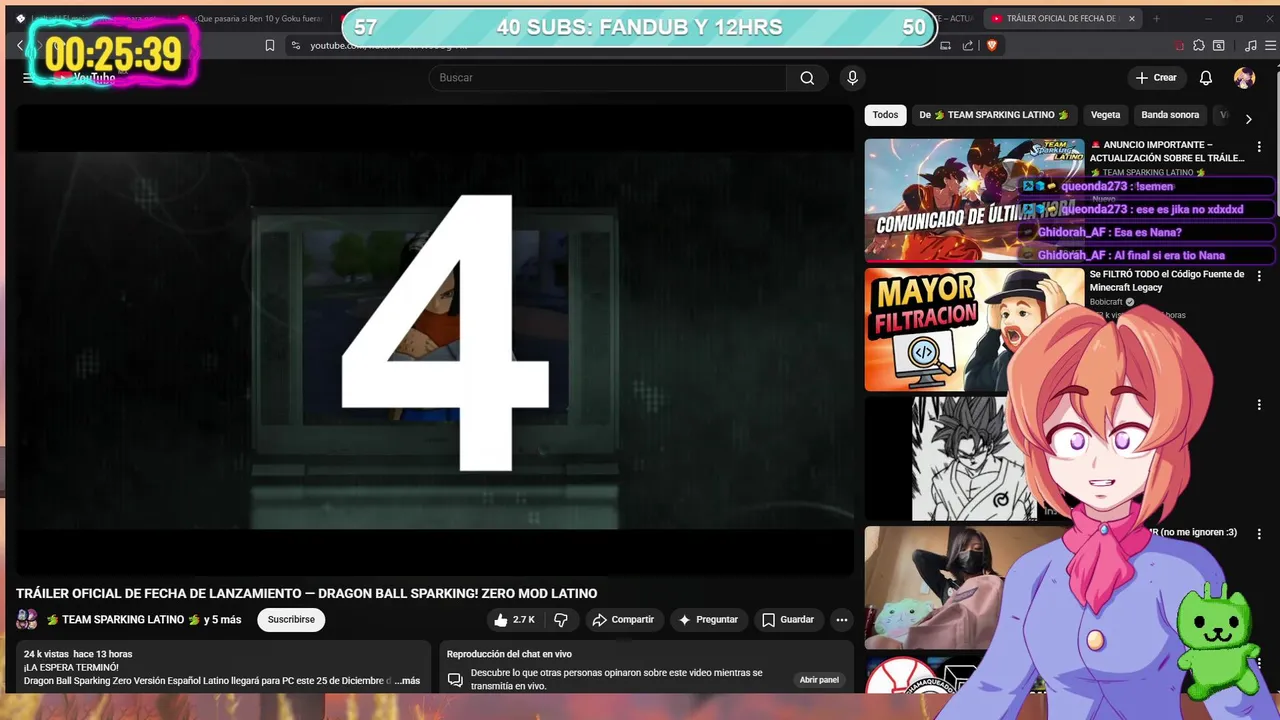Open TEAM SPARKING LATINO channel name link

(123, 620)
